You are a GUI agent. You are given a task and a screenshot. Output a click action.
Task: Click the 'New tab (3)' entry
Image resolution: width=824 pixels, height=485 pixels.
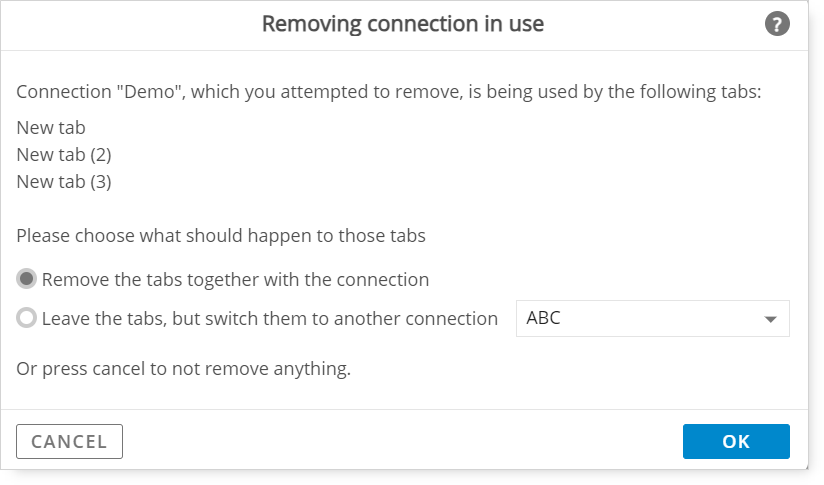pyautogui.click(x=64, y=182)
